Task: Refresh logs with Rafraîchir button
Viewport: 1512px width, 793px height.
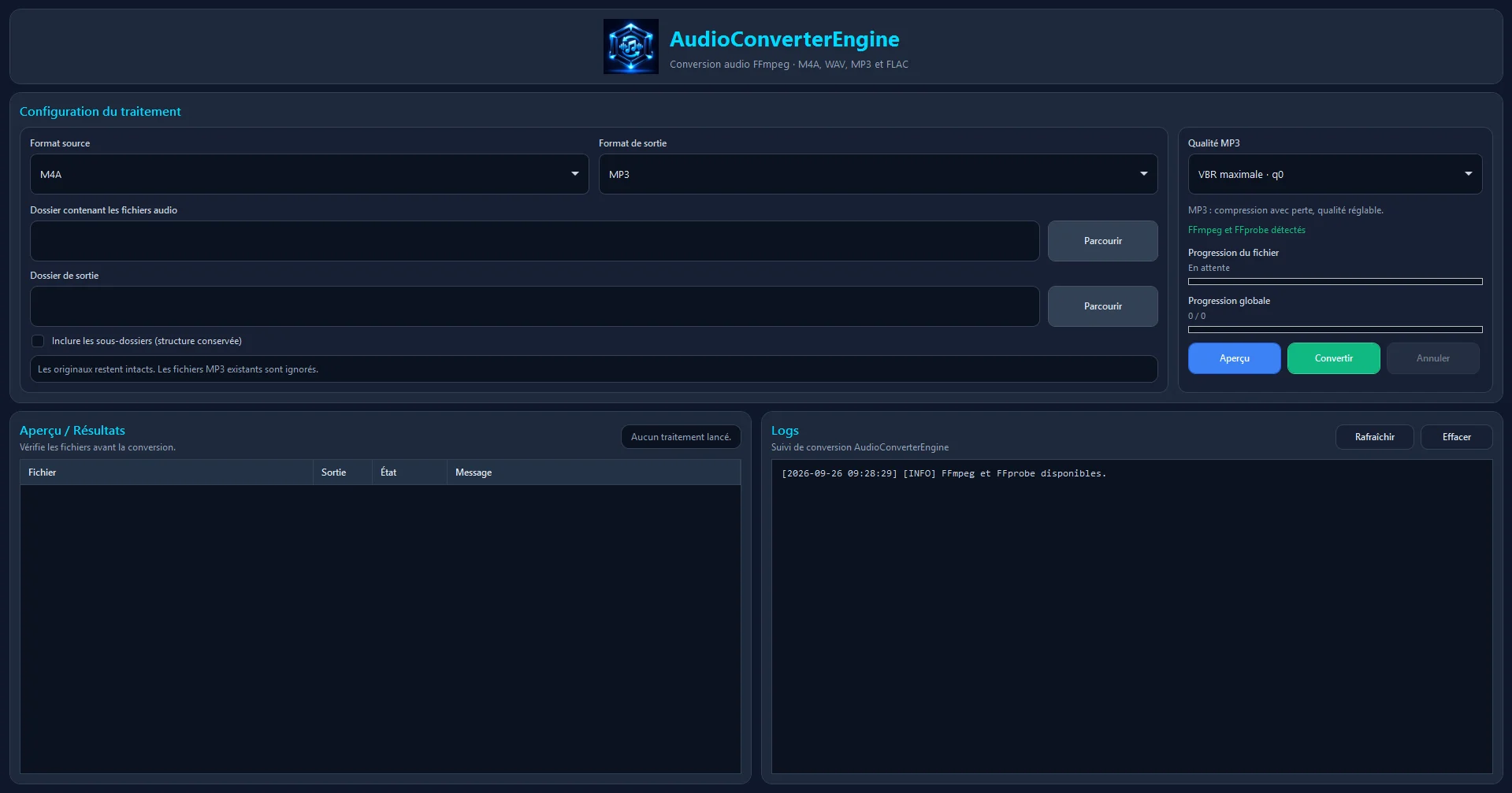Action: click(1374, 437)
